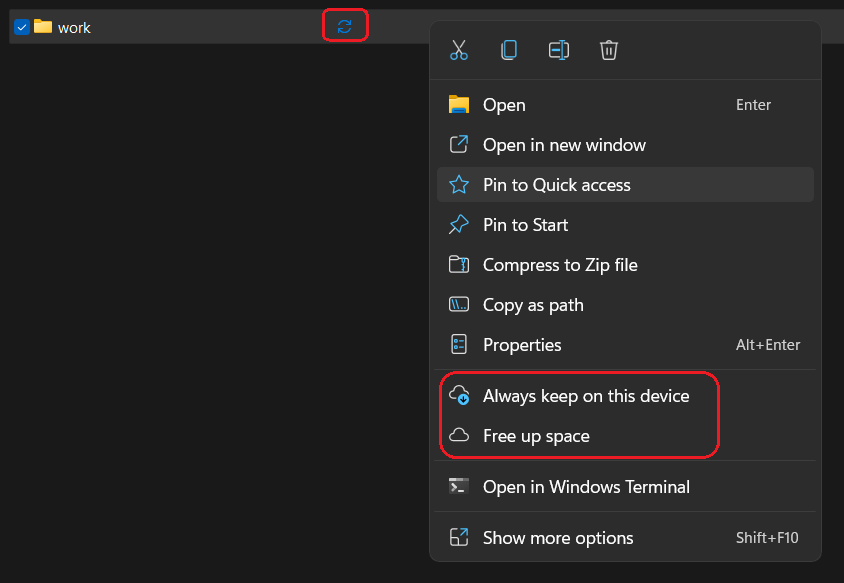The image size is (844, 583).
Task: Enable Always keep on this device
Action: [x=586, y=396]
